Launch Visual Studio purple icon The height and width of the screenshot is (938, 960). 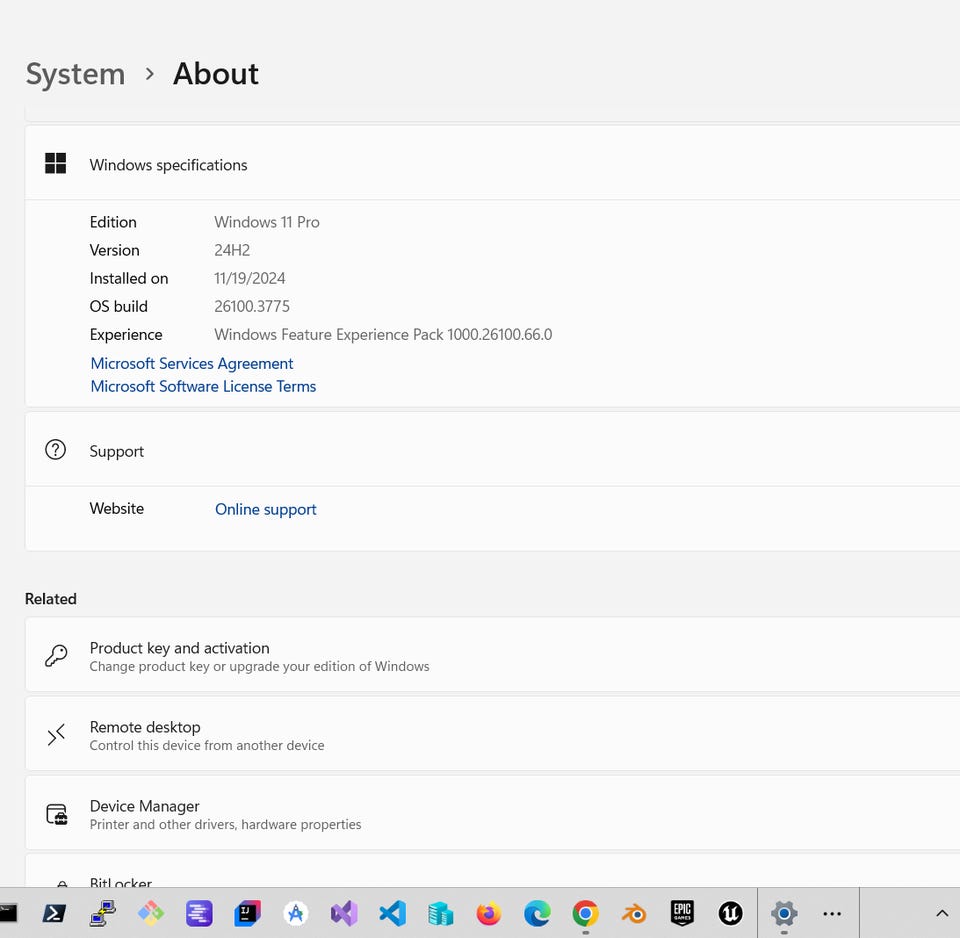344,913
